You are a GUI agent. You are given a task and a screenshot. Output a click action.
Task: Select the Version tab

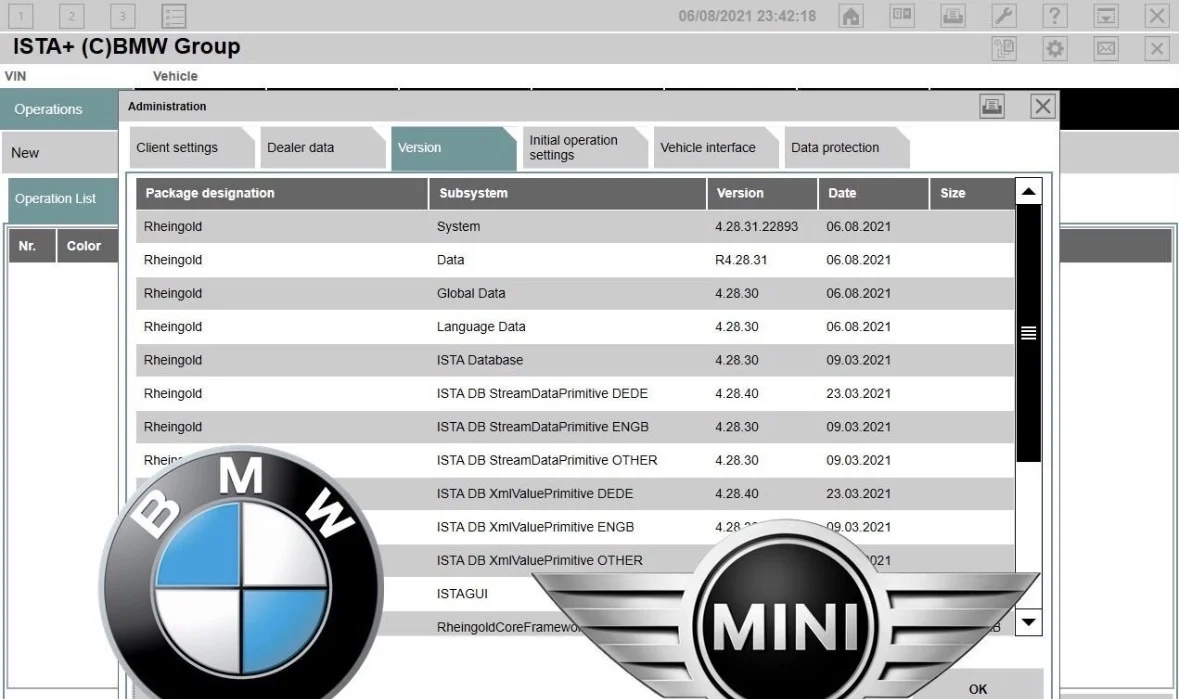pos(453,147)
